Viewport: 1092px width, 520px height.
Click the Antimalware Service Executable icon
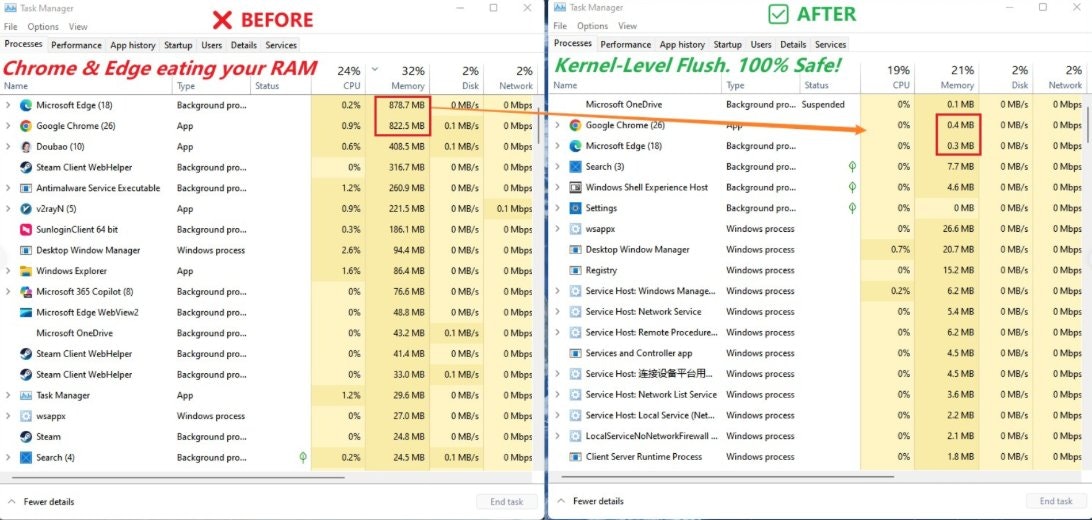[26, 188]
